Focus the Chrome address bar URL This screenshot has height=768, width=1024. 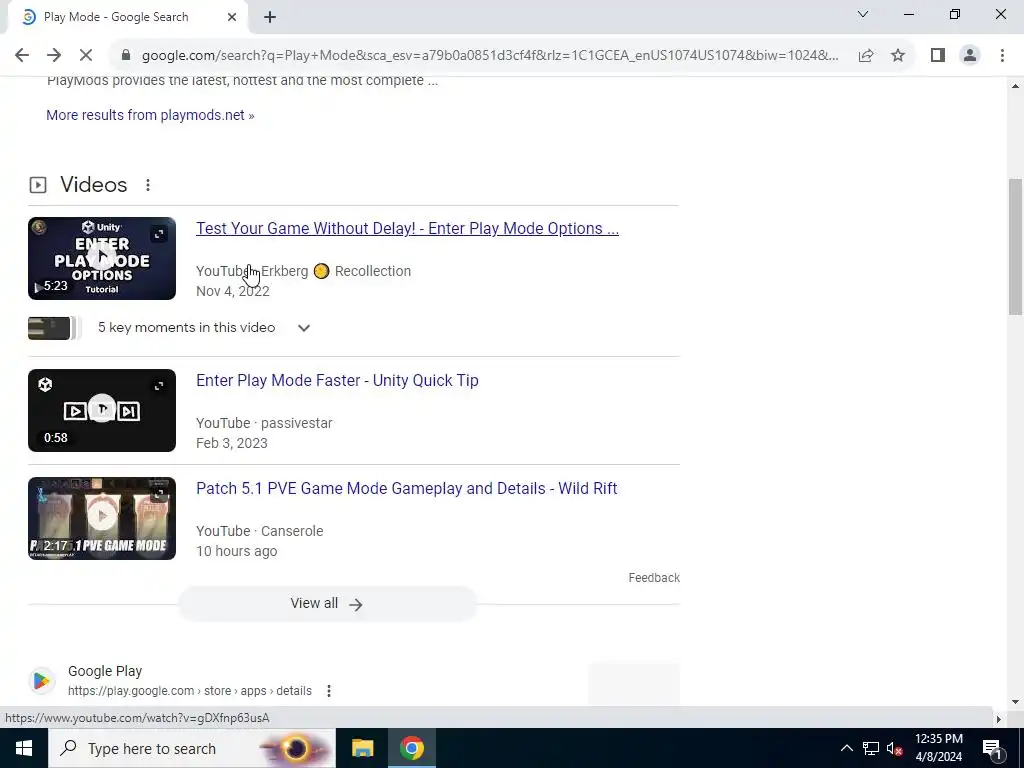(490, 56)
